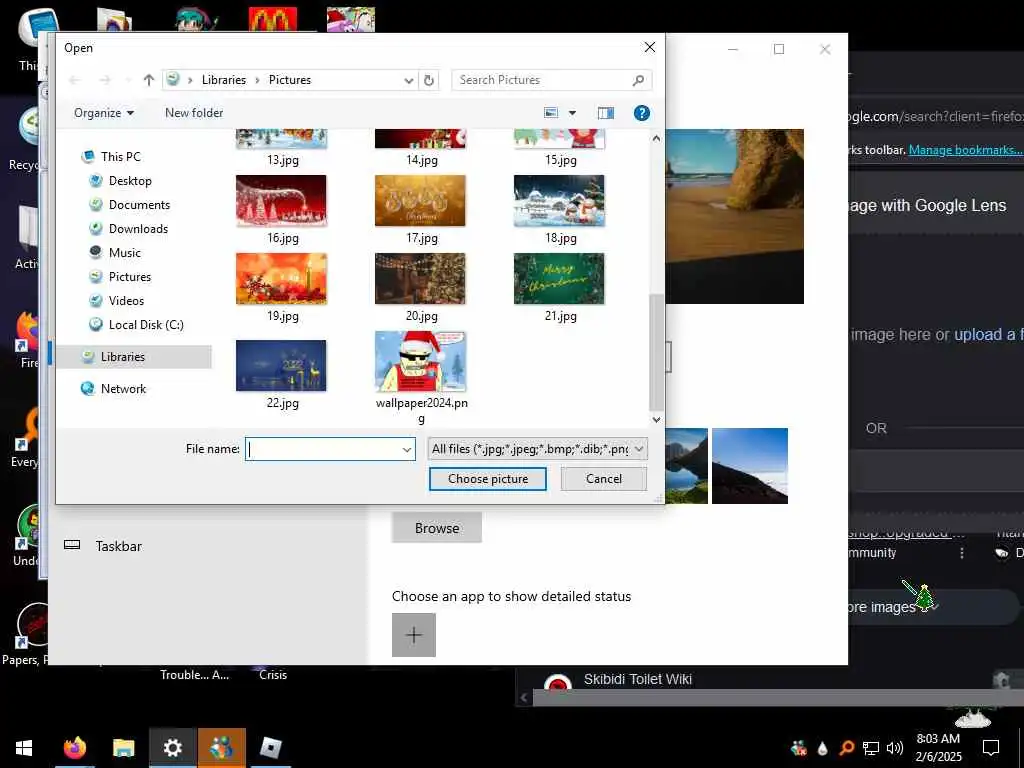Add an app to show detailed status
Viewport: 1024px width, 768px height.
click(x=413, y=635)
